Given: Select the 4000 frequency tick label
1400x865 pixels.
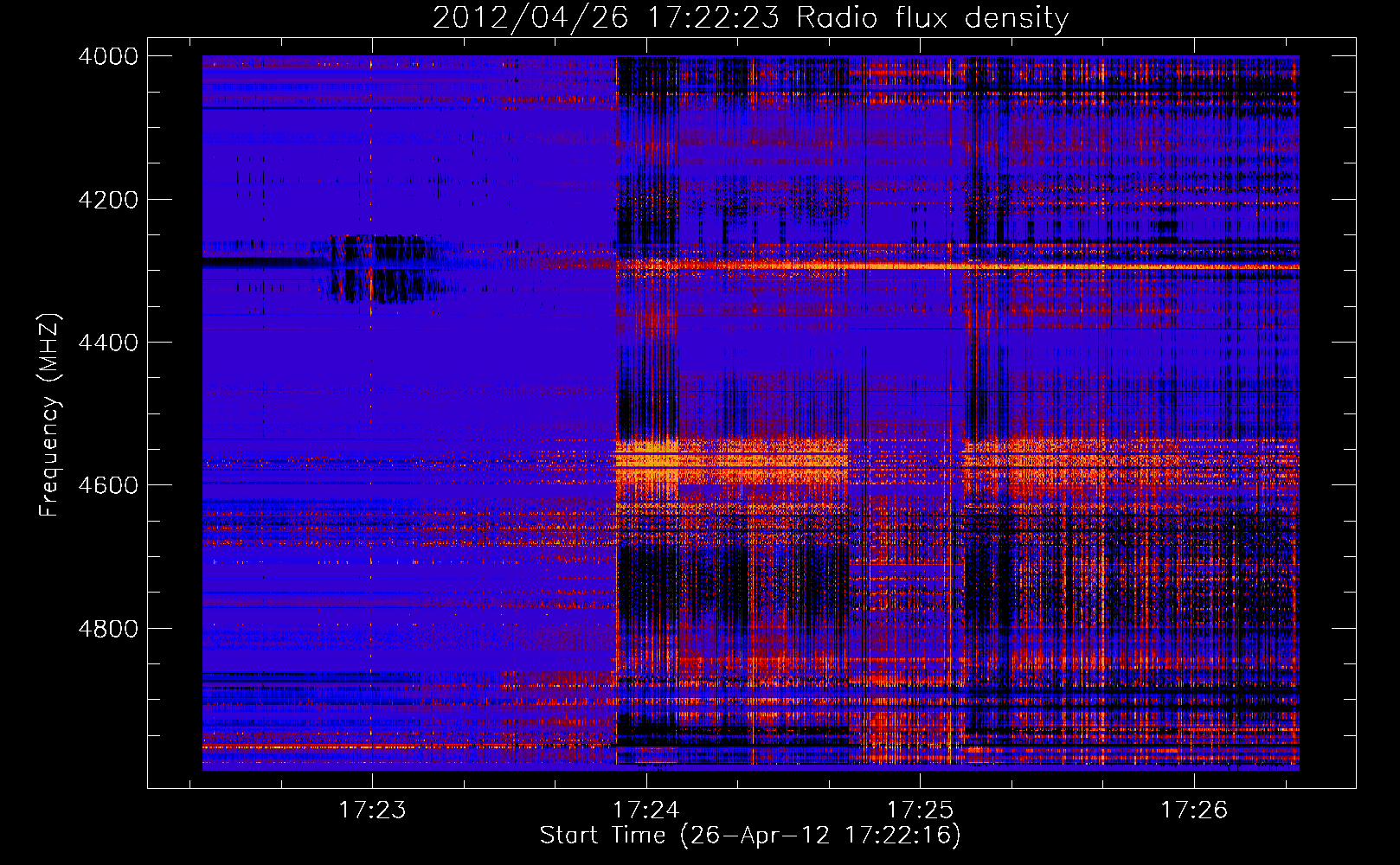Looking at the screenshot, I should 108,56.
